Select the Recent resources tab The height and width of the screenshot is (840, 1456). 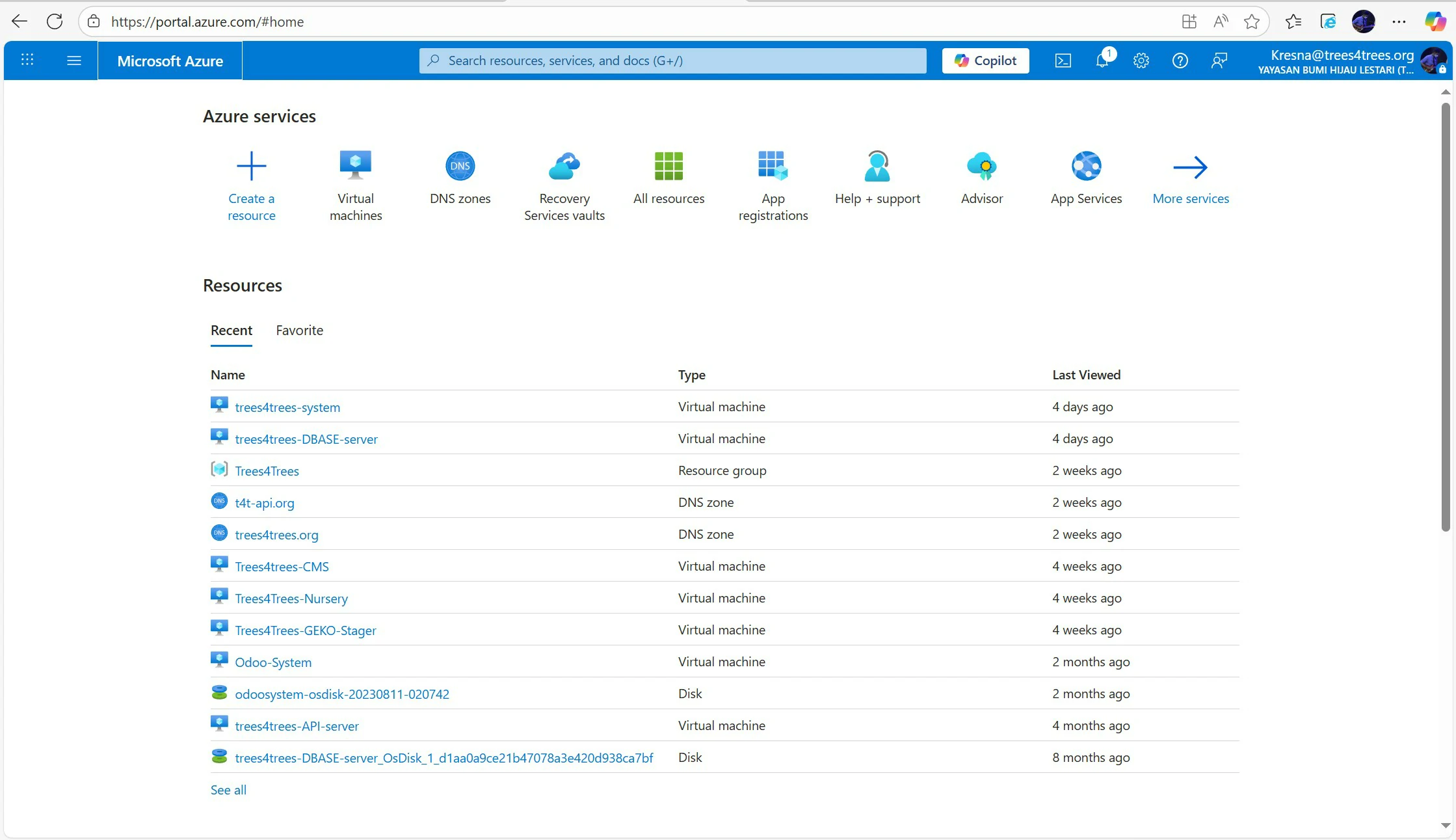click(x=231, y=330)
